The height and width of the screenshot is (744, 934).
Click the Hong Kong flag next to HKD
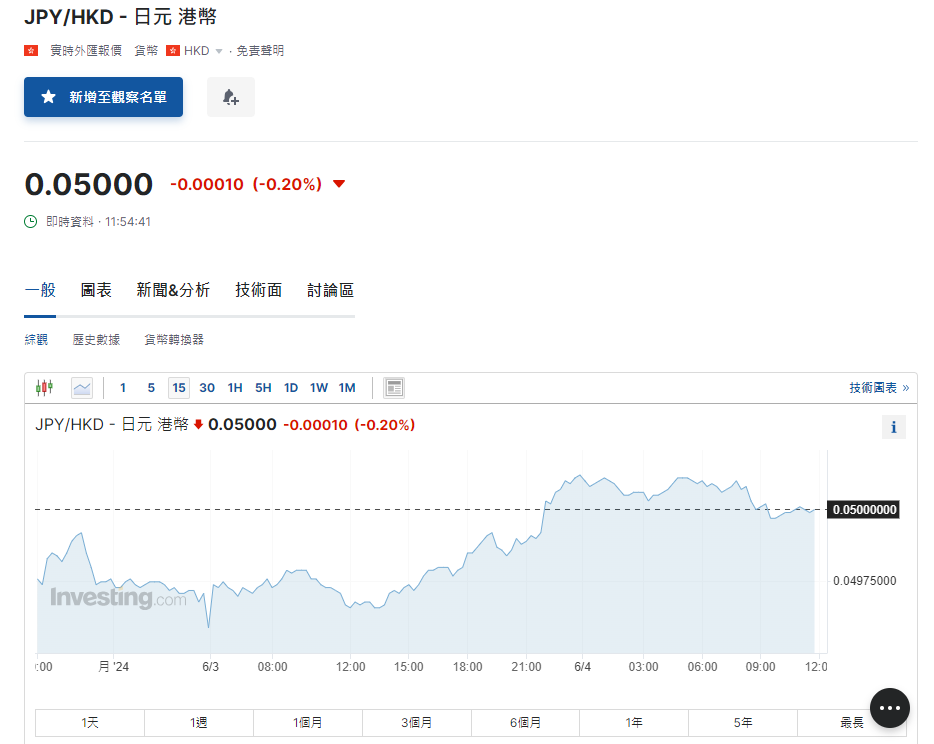[173, 50]
